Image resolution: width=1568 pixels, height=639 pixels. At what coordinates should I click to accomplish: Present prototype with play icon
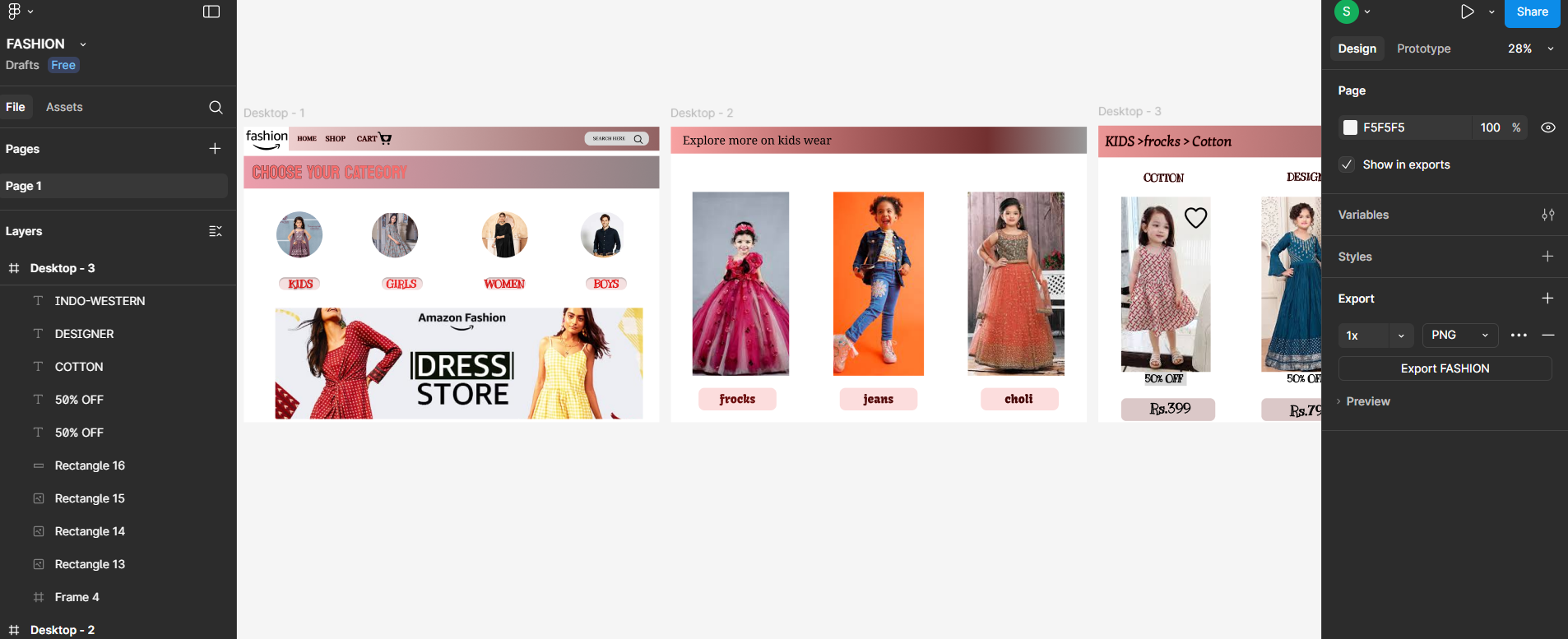point(1467,12)
